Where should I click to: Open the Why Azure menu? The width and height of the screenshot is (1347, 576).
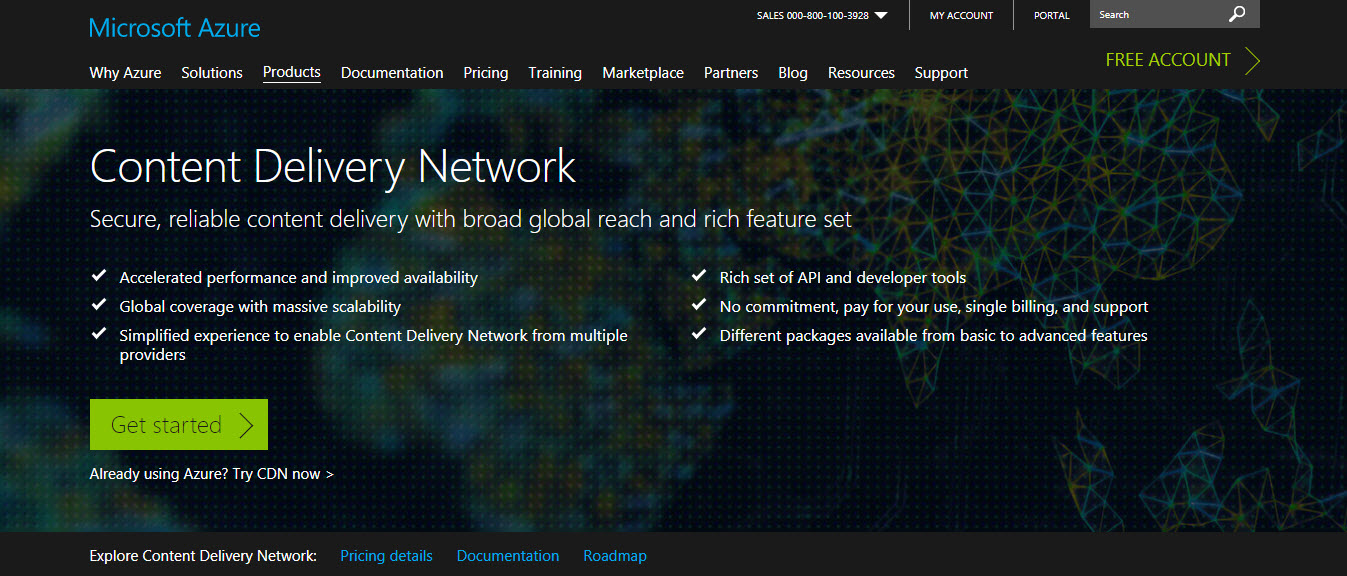coord(125,73)
